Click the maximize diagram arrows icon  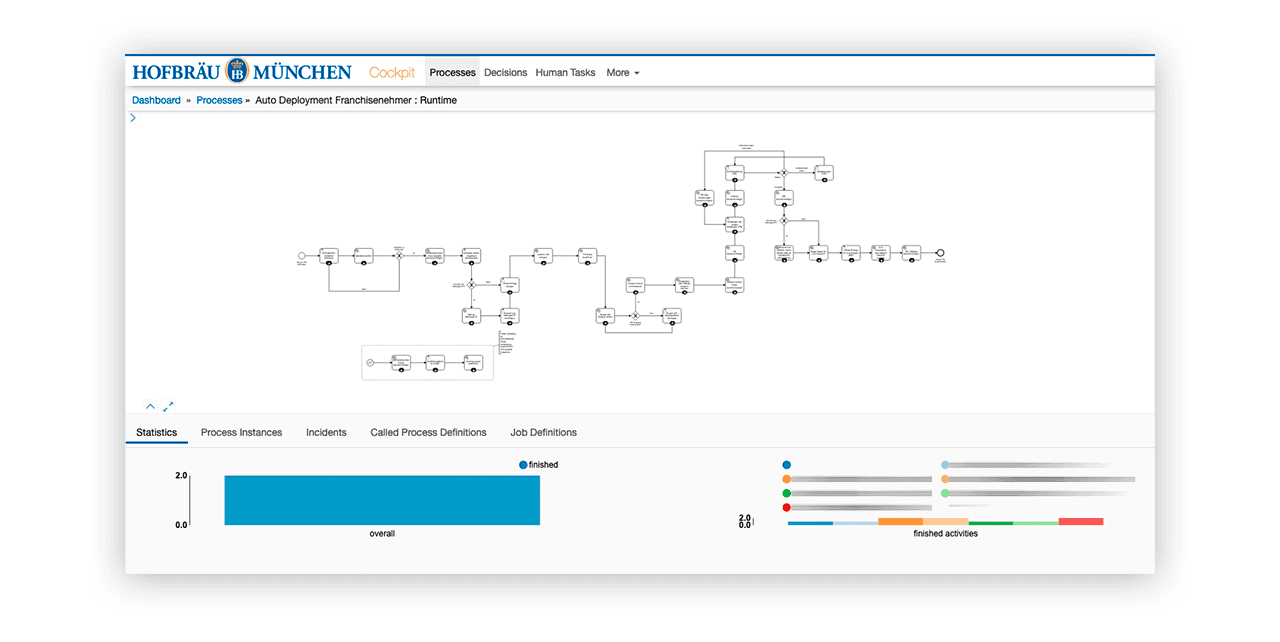pyautogui.click(x=168, y=407)
